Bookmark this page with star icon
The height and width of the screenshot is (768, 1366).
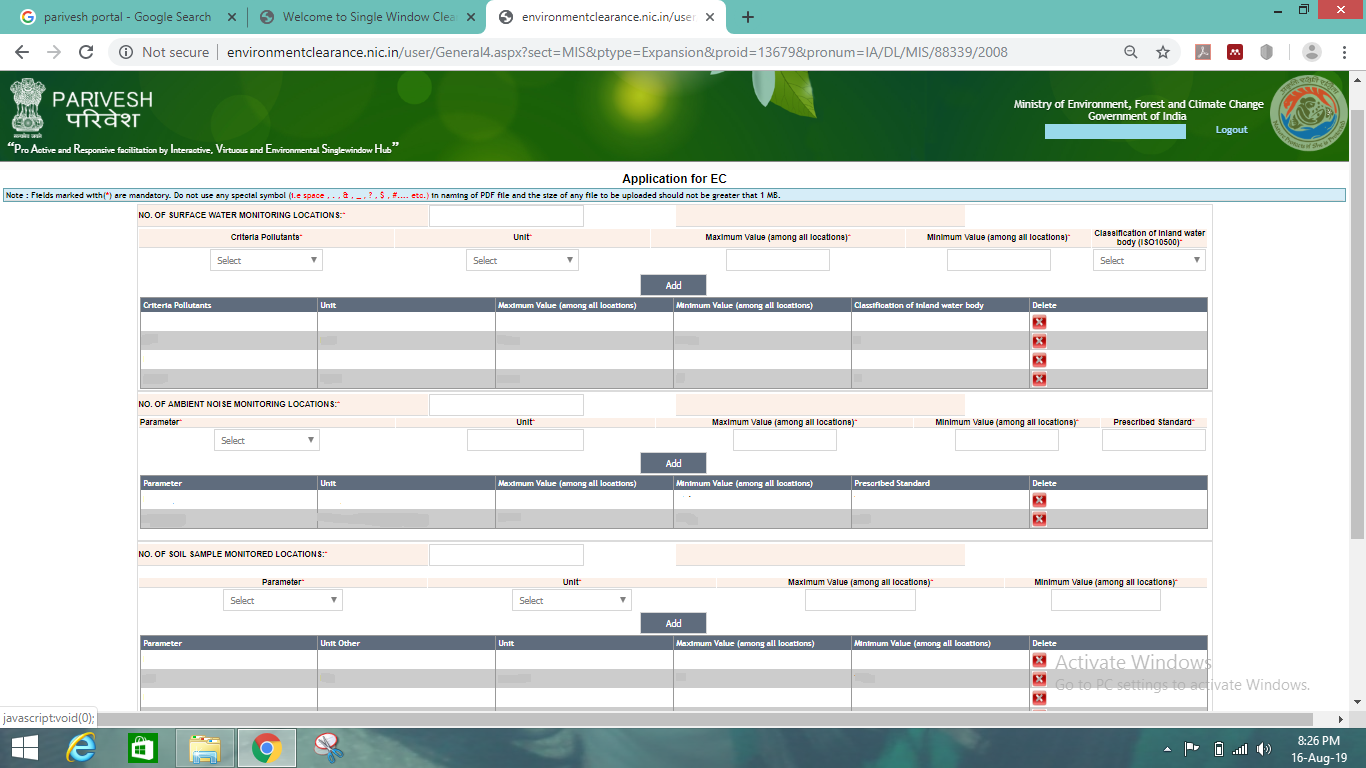pos(1163,52)
